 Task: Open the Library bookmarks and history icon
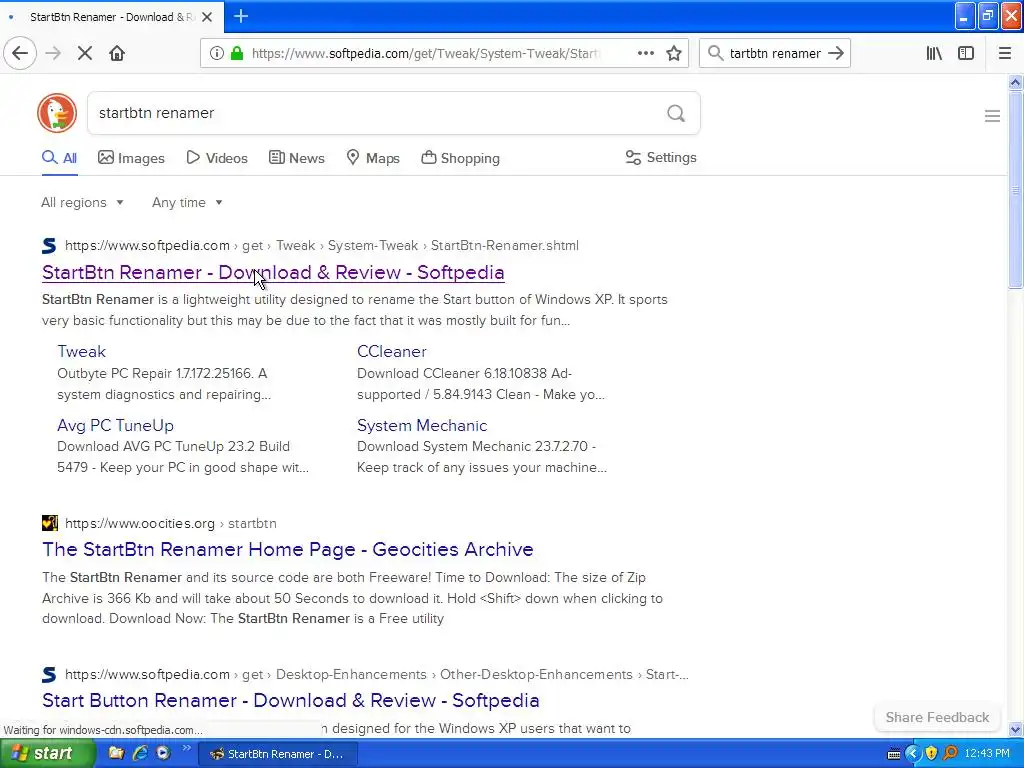click(x=934, y=53)
